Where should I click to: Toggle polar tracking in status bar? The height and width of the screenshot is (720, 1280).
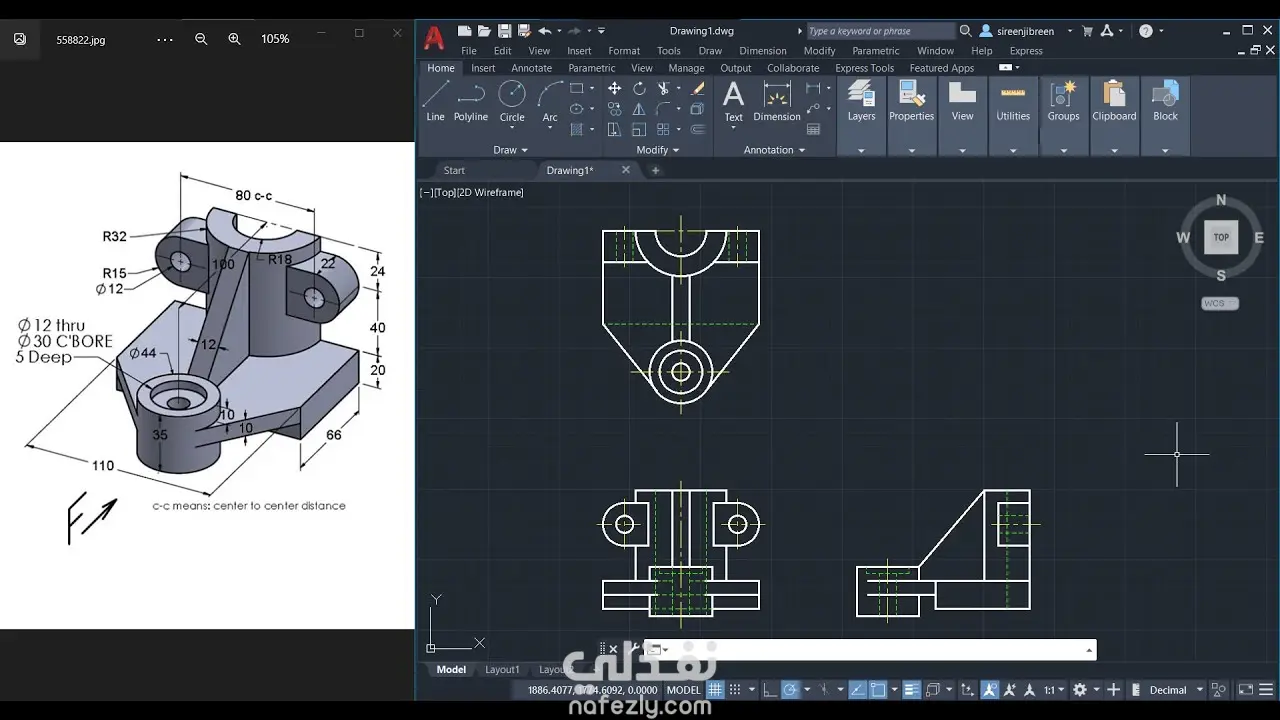pyautogui.click(x=790, y=690)
